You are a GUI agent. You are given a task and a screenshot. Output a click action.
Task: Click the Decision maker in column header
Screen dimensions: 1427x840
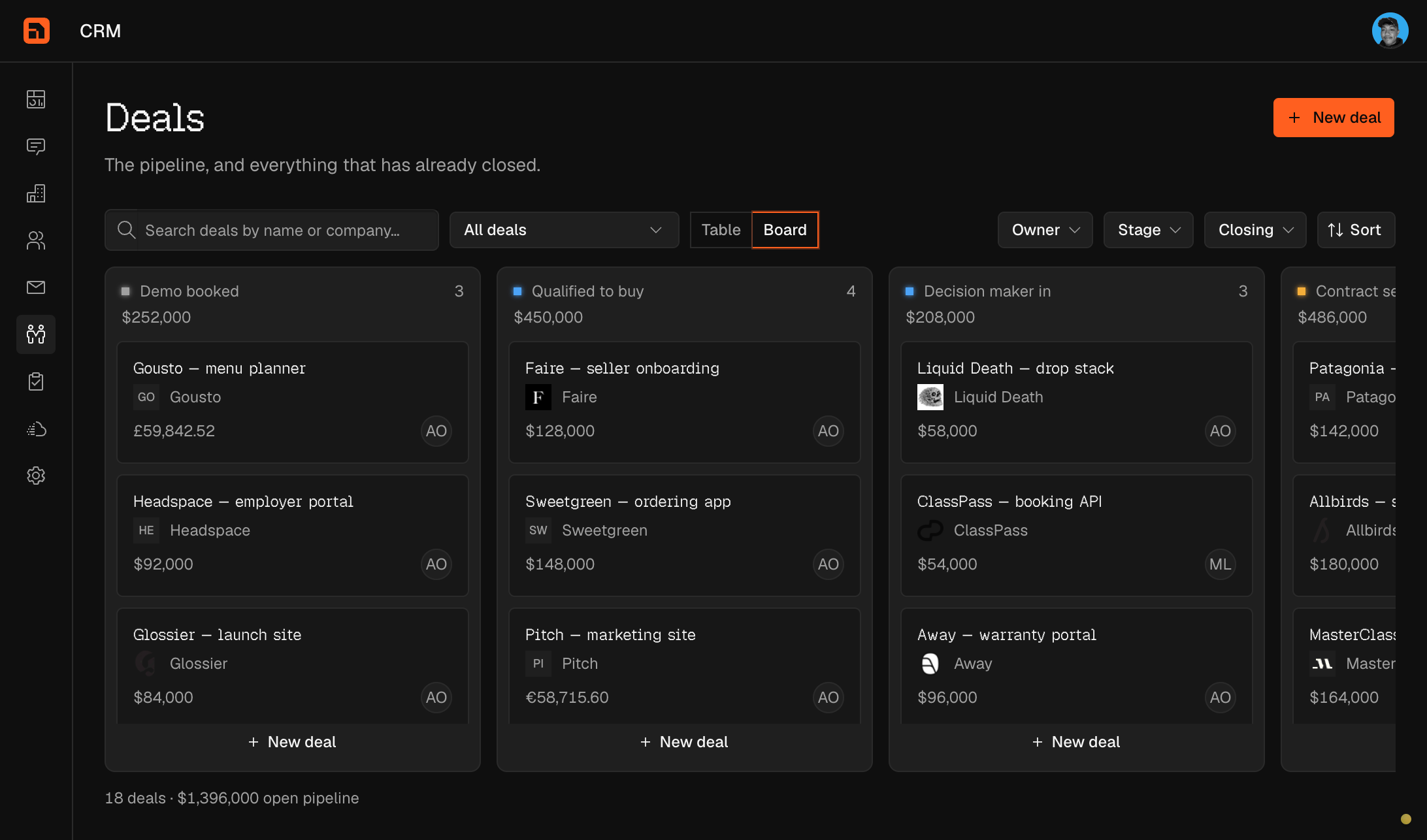(987, 291)
